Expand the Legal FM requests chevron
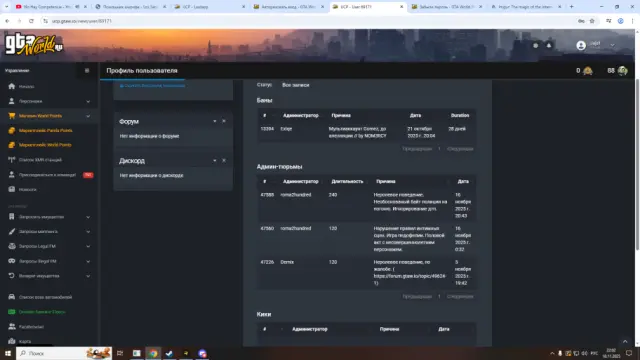 (x=88, y=247)
